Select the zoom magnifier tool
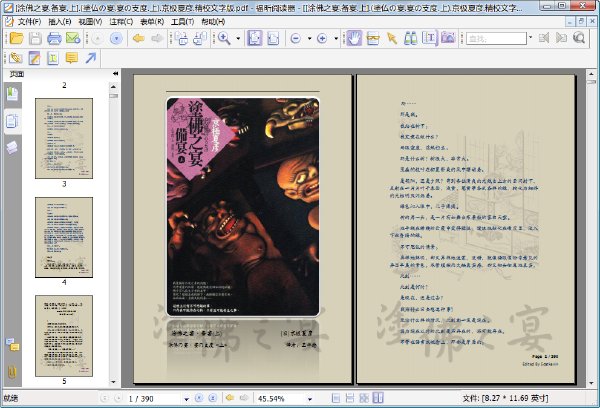The width and height of the screenshot is (600, 408). [x=224, y=38]
